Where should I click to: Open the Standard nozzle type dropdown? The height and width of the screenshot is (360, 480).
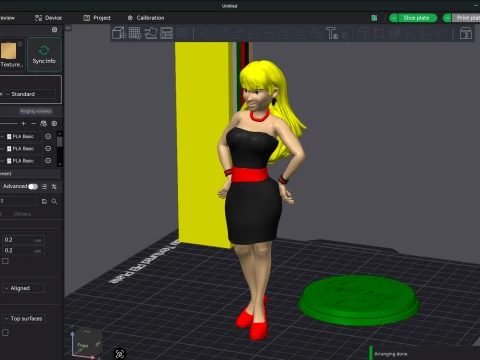(30, 94)
